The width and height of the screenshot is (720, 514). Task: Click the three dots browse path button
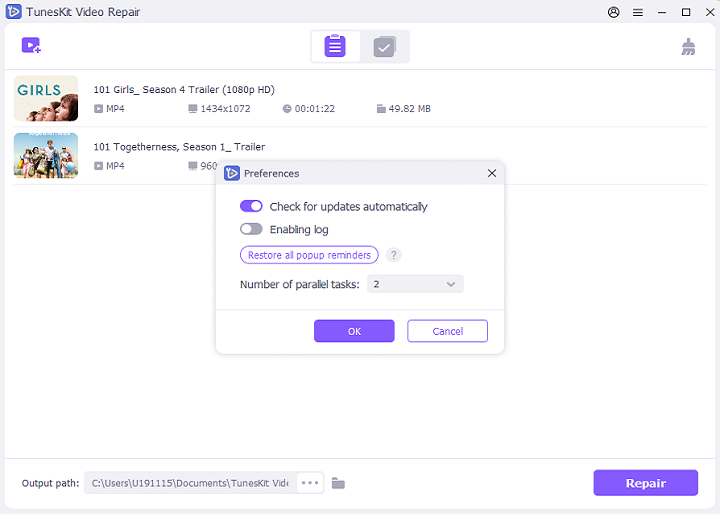click(x=310, y=483)
